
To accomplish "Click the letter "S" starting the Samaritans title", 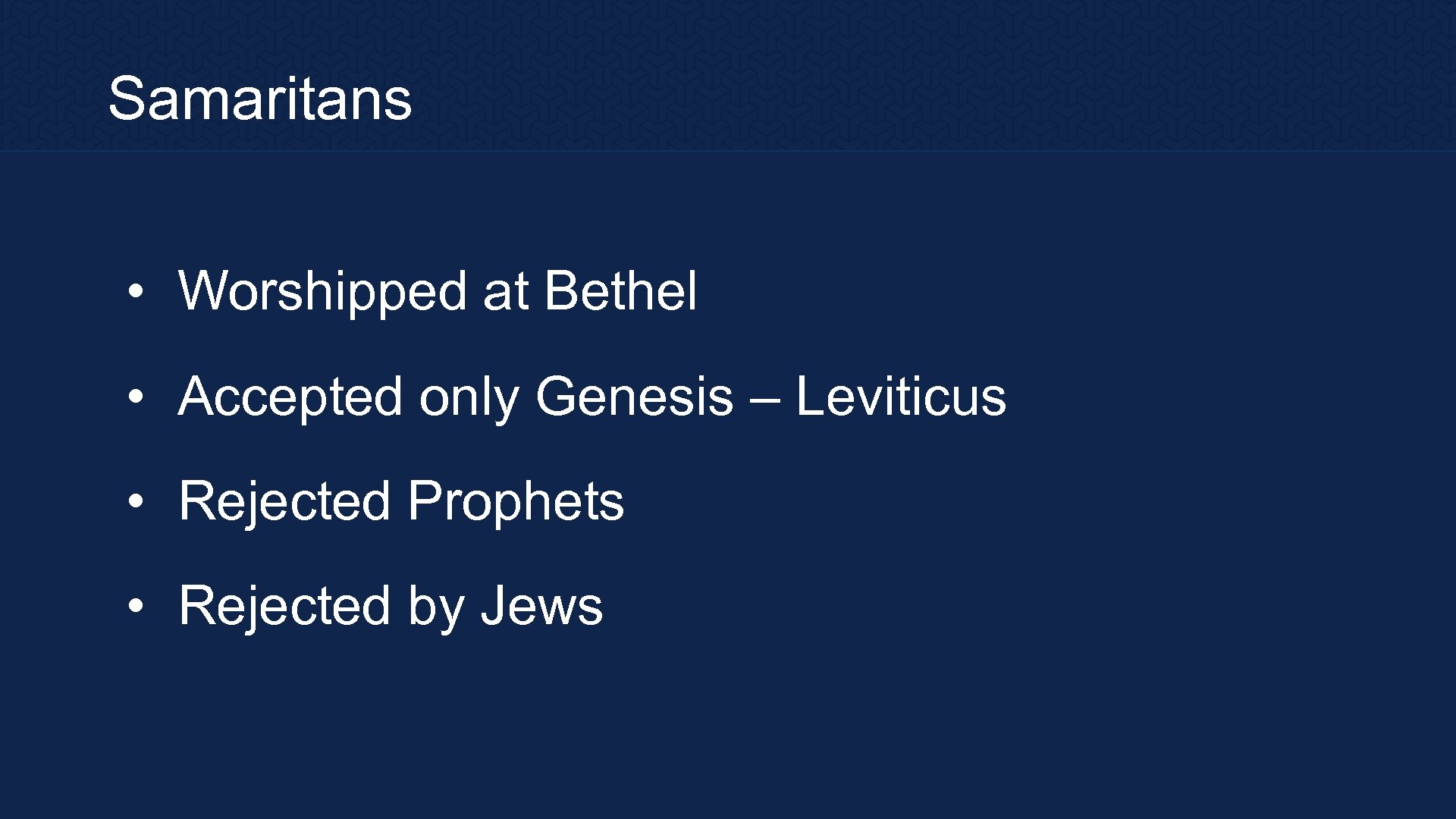I will coord(126,99).
